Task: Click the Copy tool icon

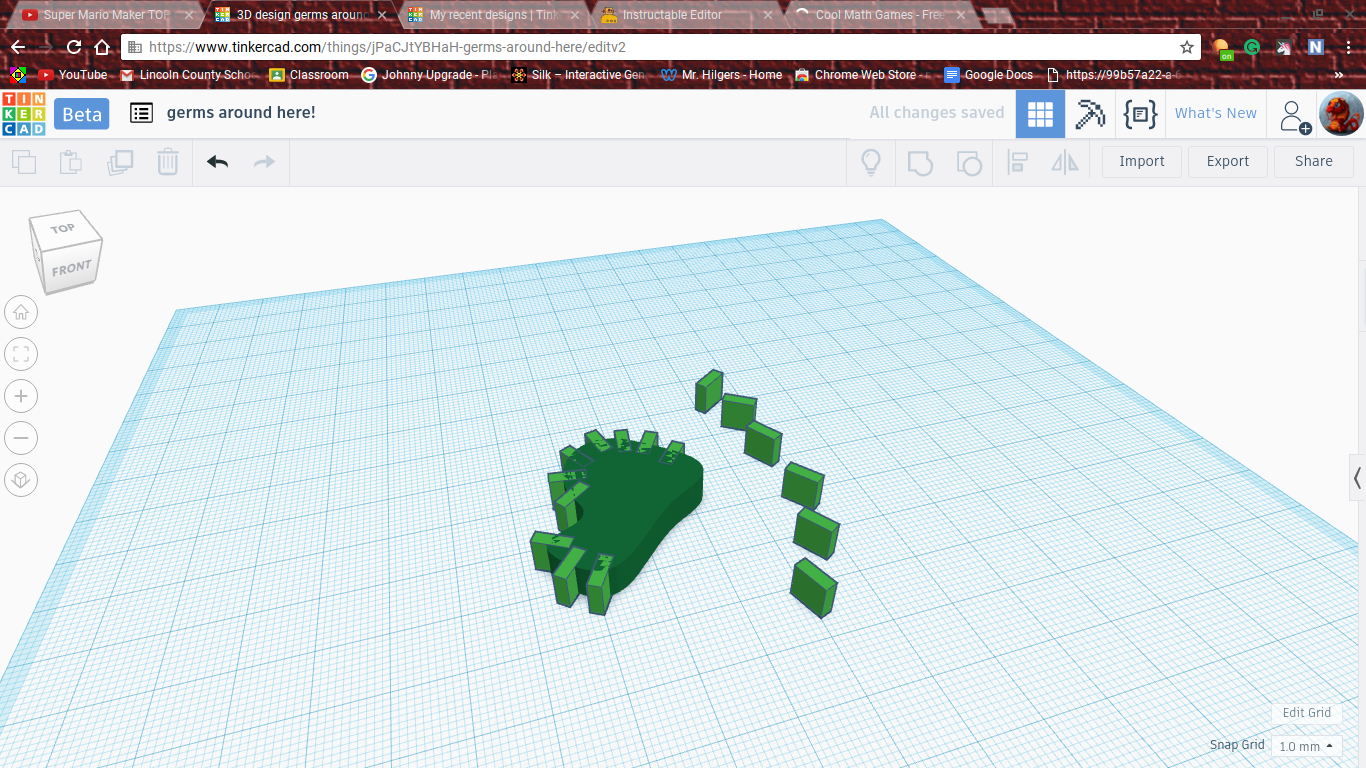Action: [x=24, y=162]
